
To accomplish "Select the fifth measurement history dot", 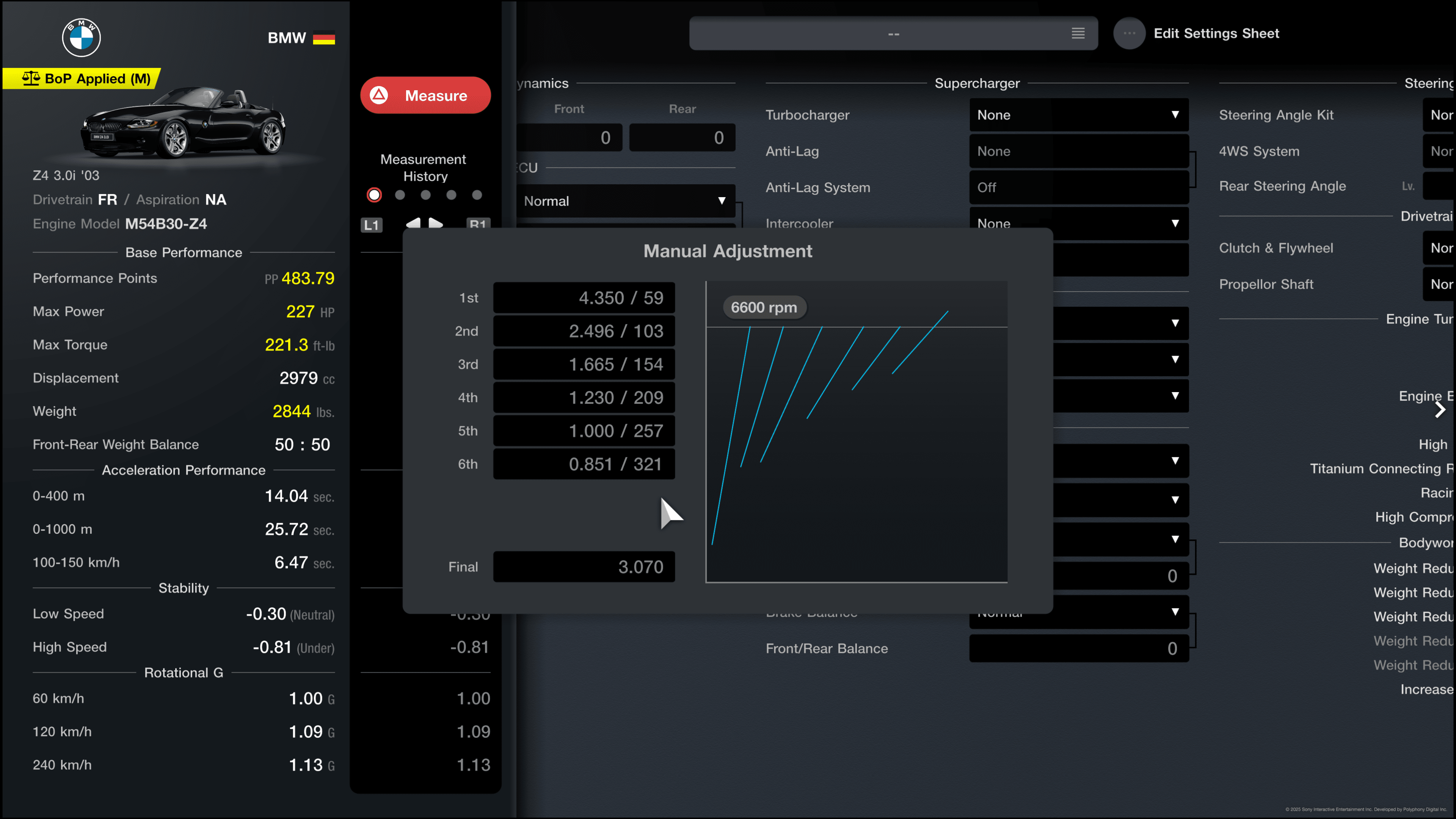I will pos(477,195).
